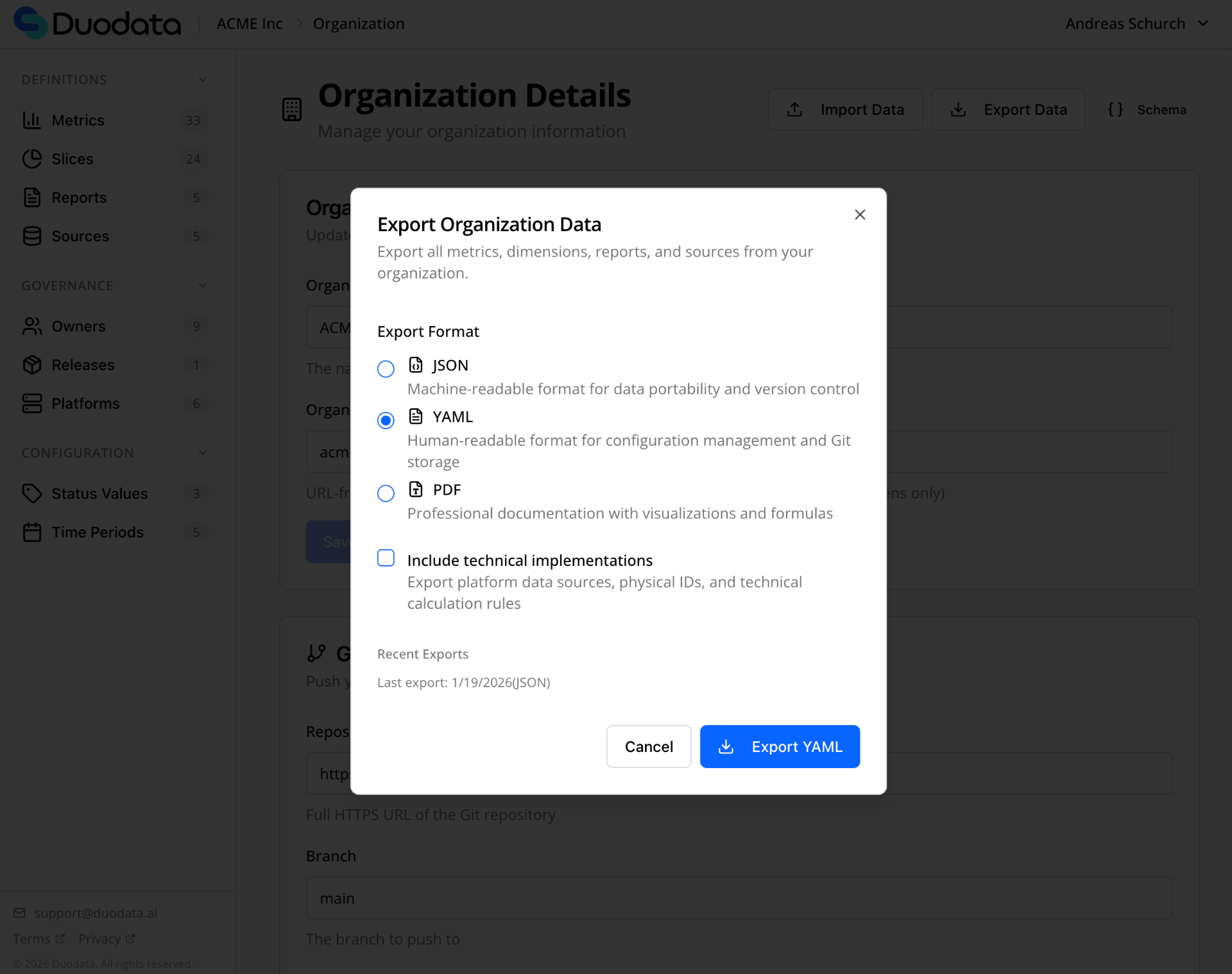Image resolution: width=1232 pixels, height=974 pixels.
Task: Click the Export YAML button
Action: [780, 746]
